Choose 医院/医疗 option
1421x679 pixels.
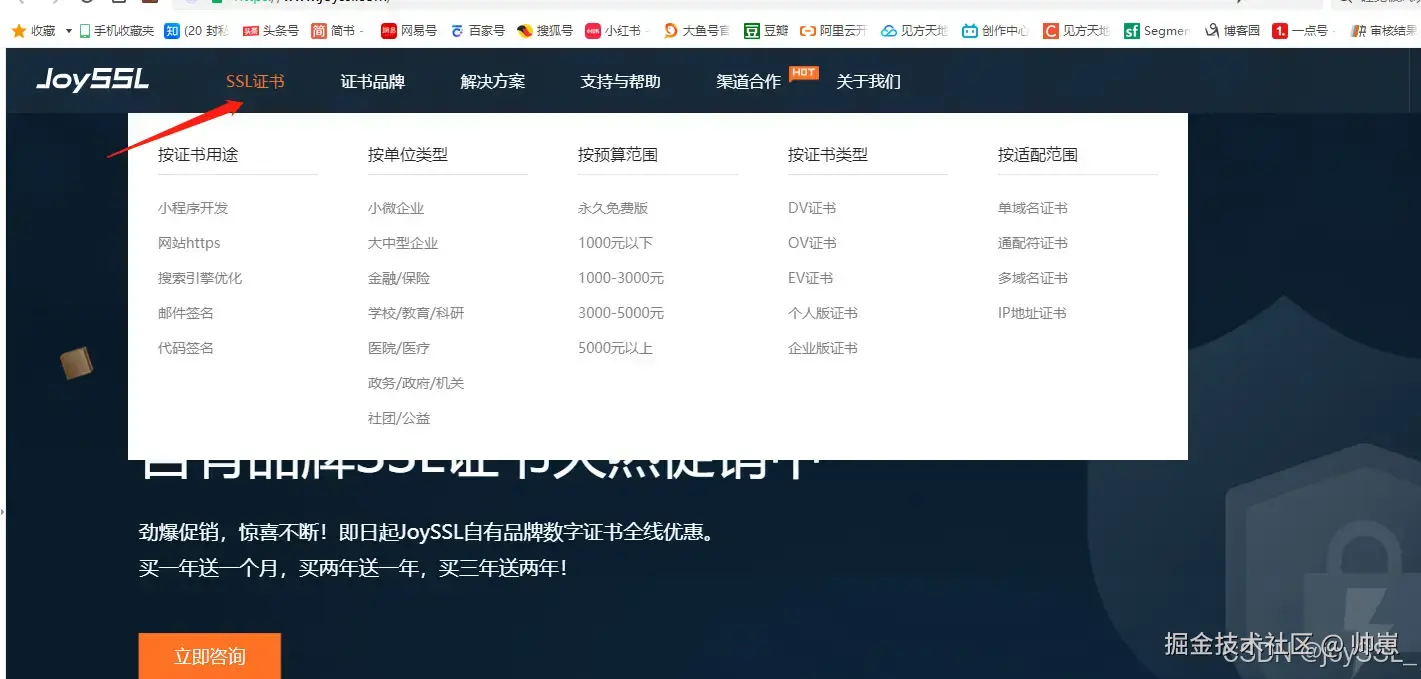(x=399, y=348)
